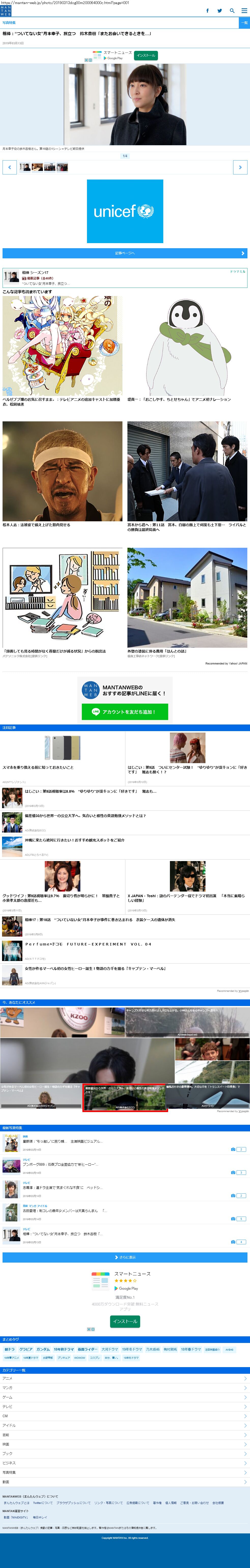
Task: Expand the アニメ category row
Action: pyautogui.click(x=125, y=1378)
